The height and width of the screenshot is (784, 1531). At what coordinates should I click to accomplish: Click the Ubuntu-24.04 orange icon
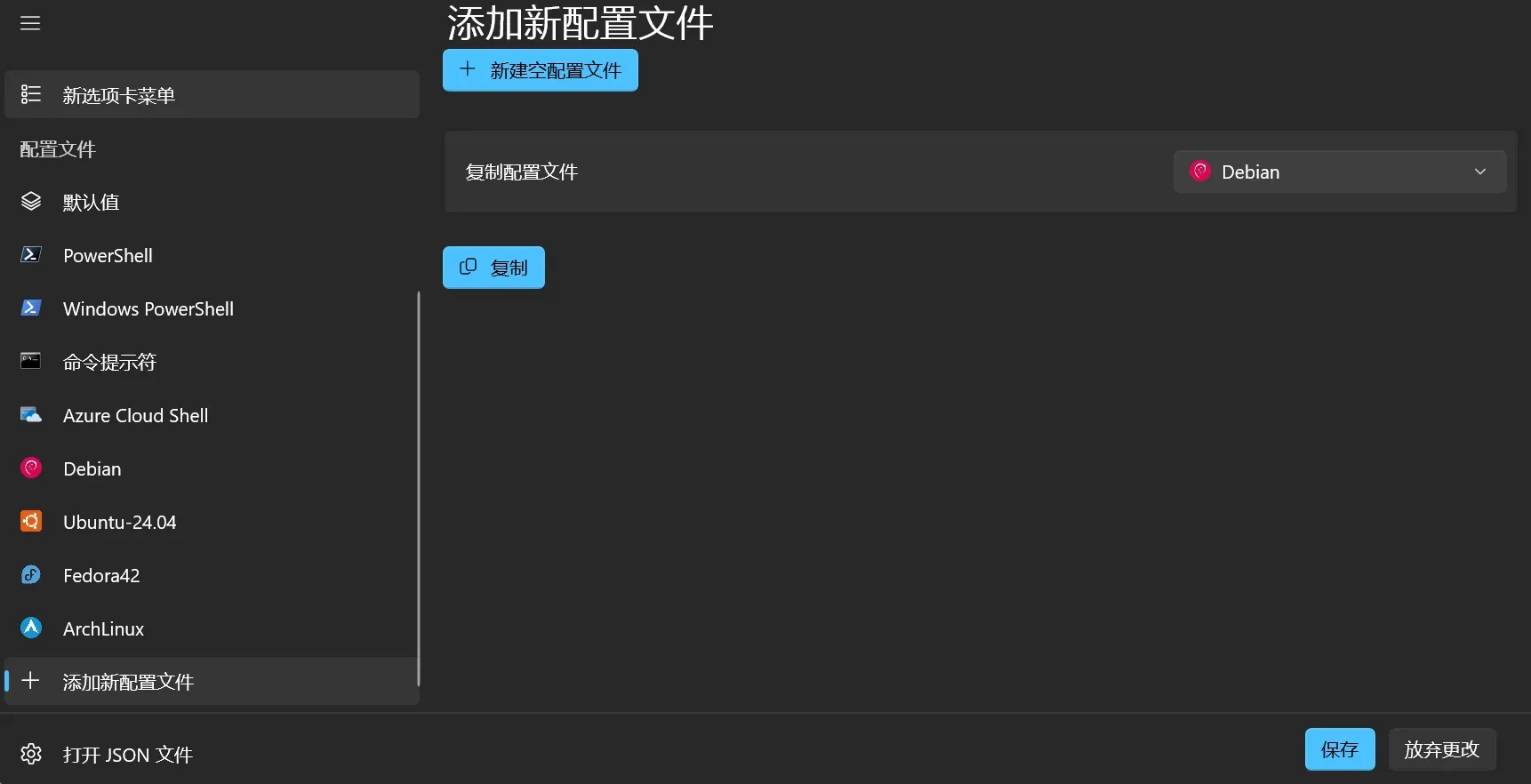(x=31, y=522)
